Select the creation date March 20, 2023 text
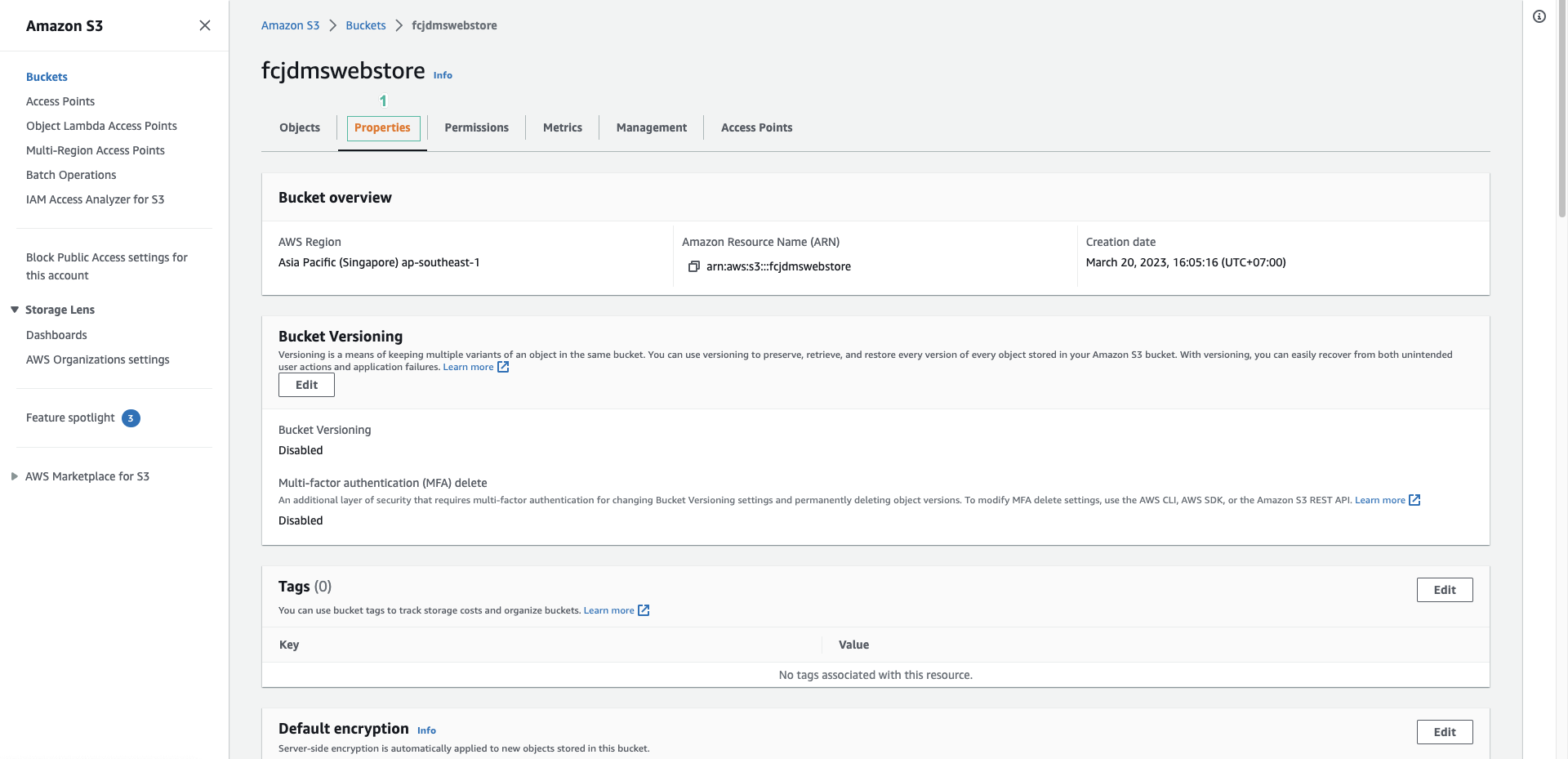 pos(1186,262)
